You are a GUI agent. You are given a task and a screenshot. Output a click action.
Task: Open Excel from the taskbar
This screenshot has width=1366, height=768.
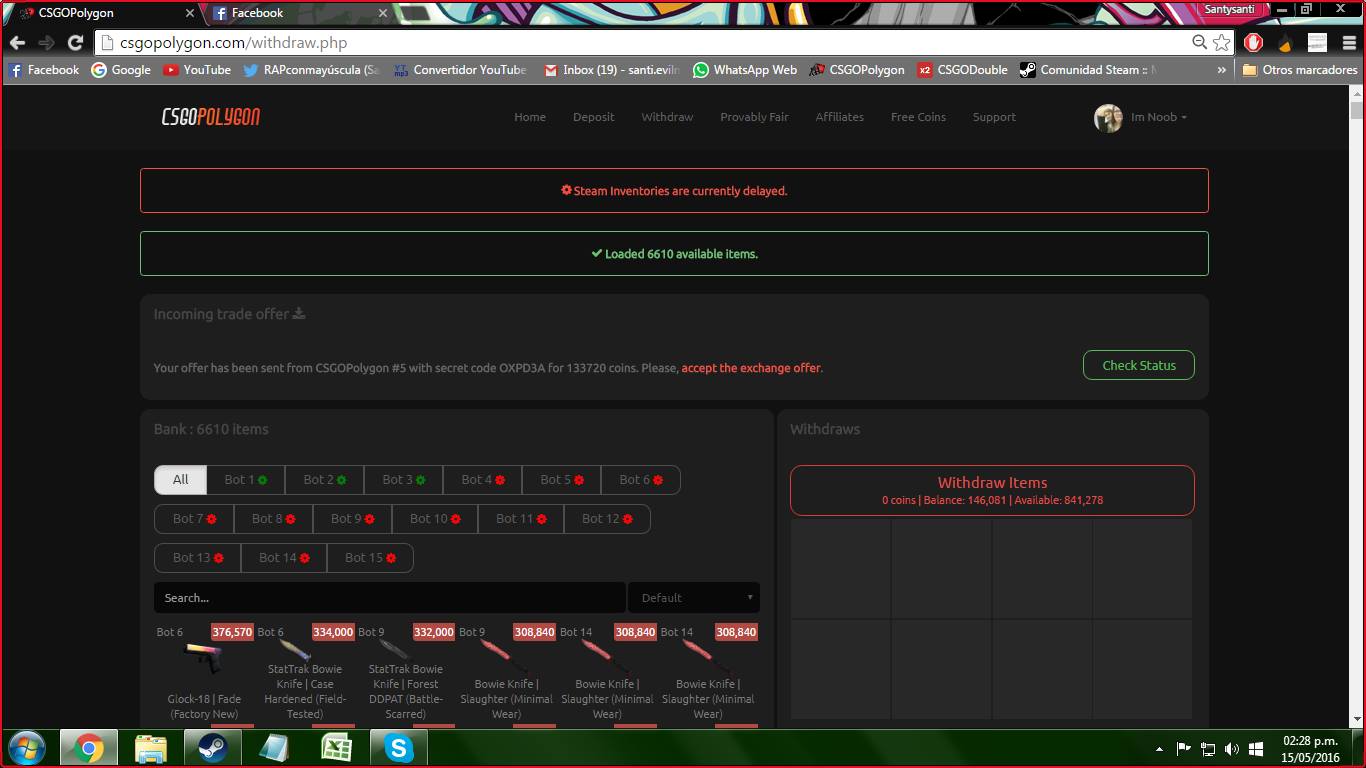click(x=337, y=748)
